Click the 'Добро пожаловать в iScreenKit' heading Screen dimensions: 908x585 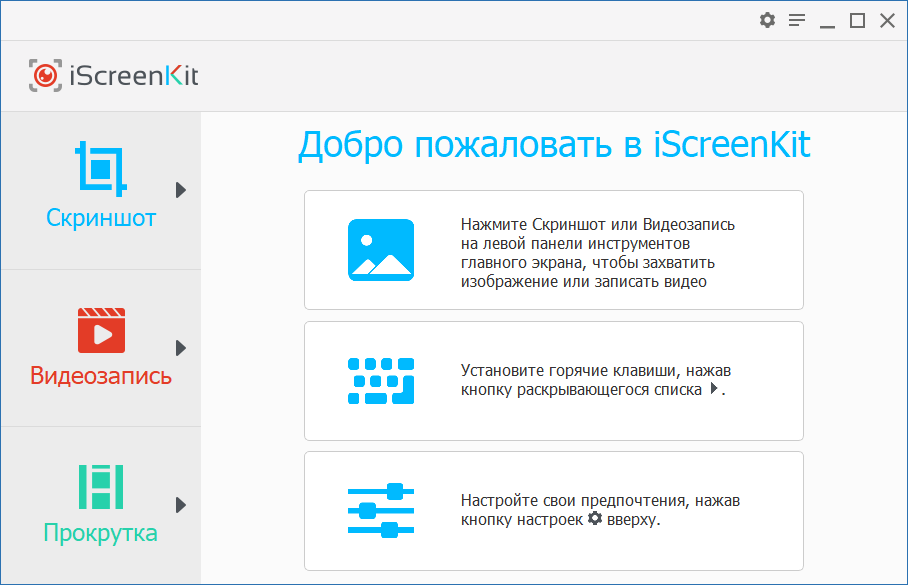point(554,145)
